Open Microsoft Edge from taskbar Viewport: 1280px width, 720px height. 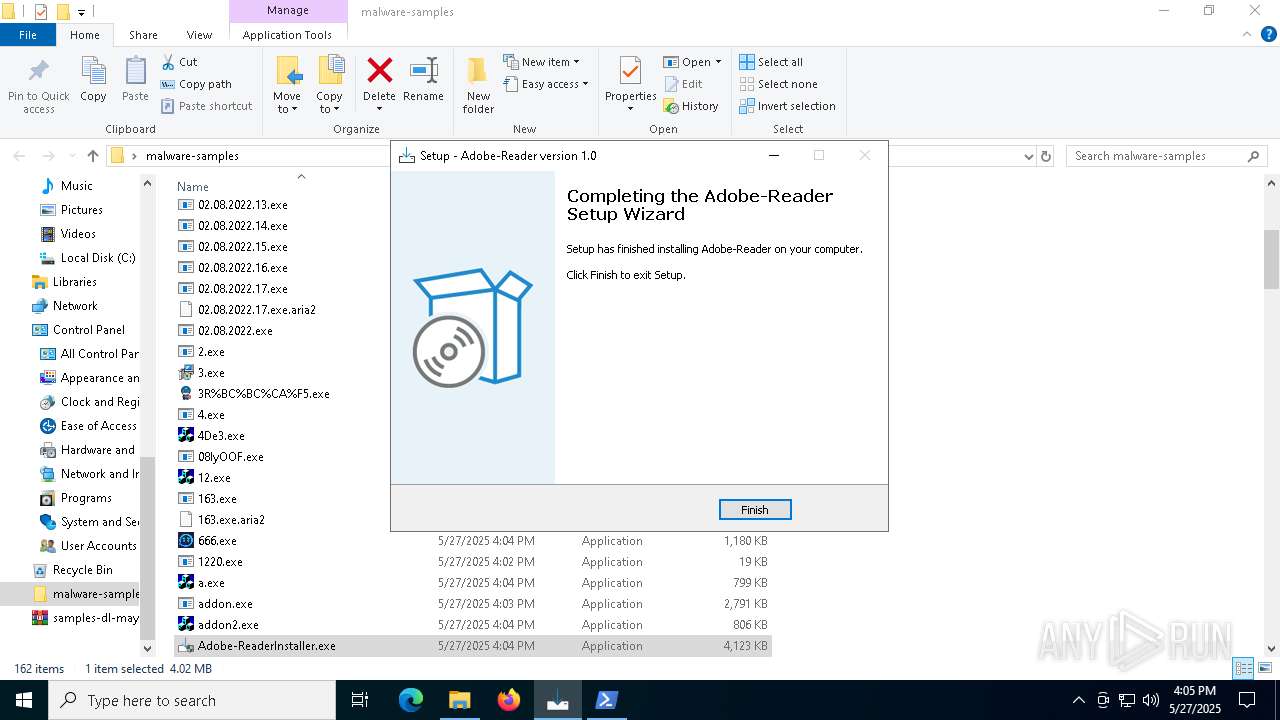[x=411, y=700]
